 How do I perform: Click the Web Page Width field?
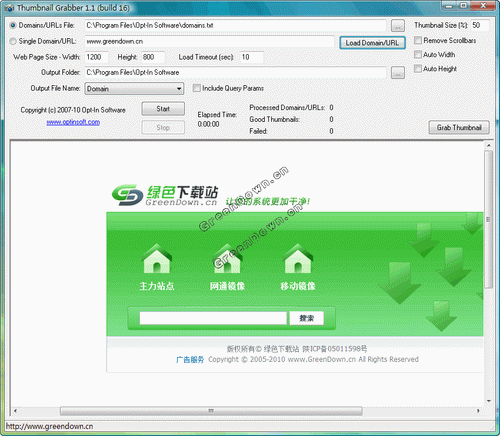(x=97, y=57)
